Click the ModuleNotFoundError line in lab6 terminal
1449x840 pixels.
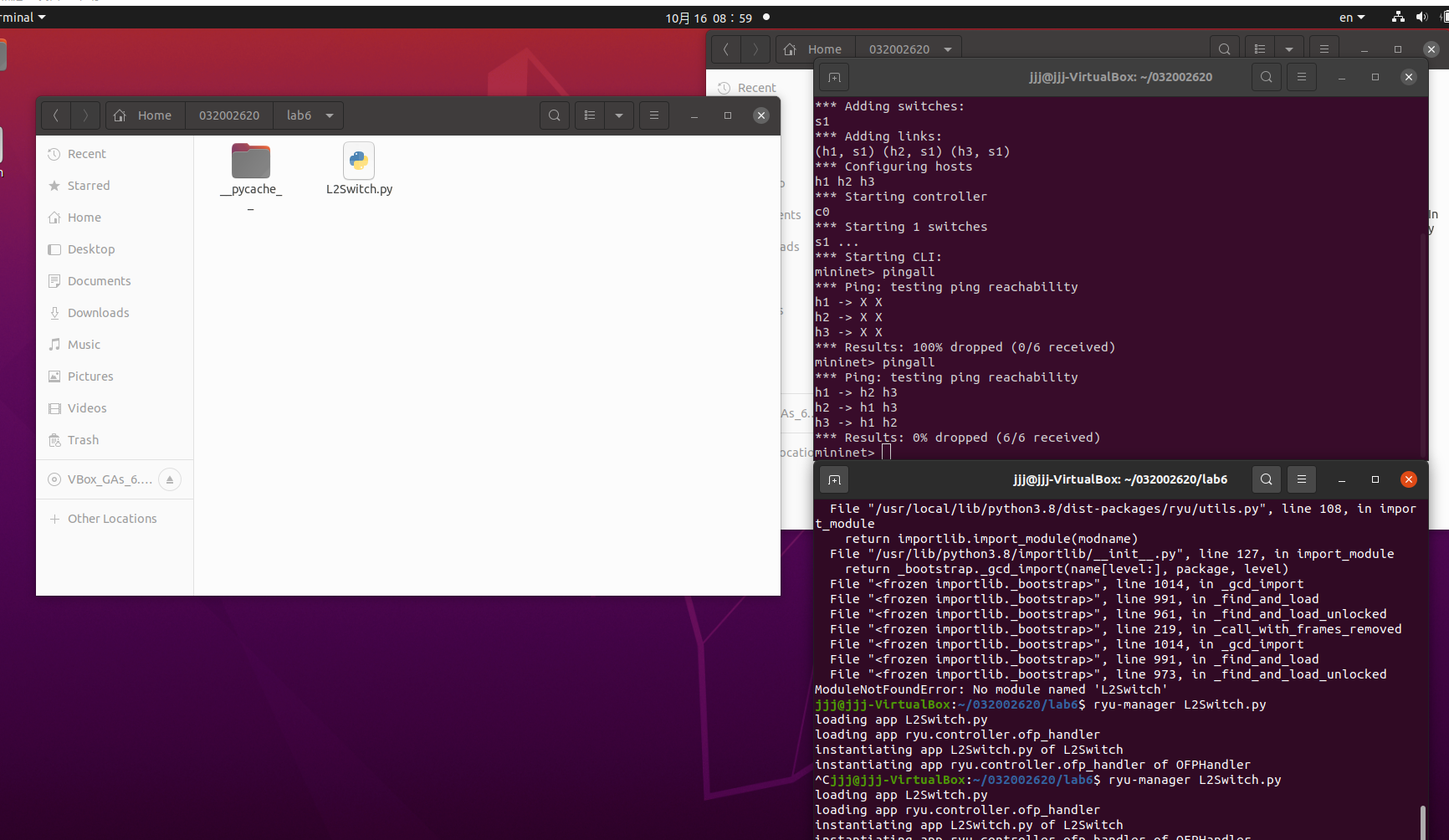[991, 689]
